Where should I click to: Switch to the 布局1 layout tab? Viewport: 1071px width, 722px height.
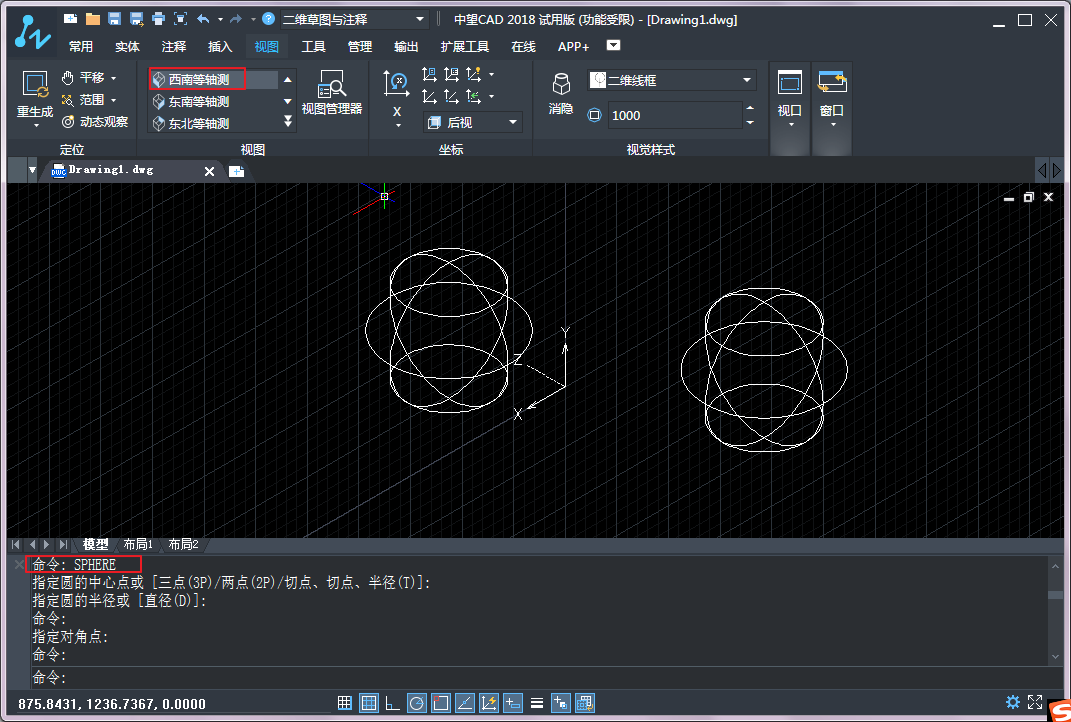click(x=139, y=544)
